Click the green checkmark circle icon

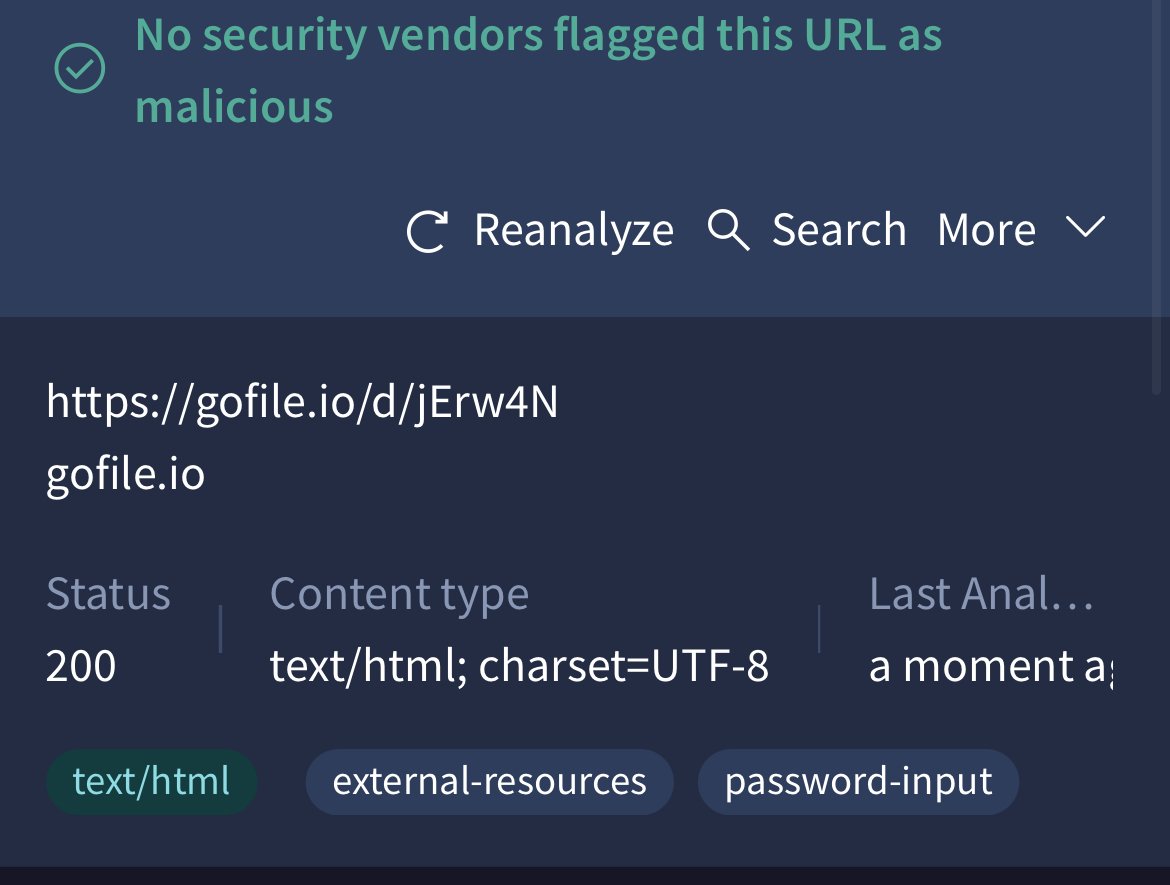(x=80, y=70)
